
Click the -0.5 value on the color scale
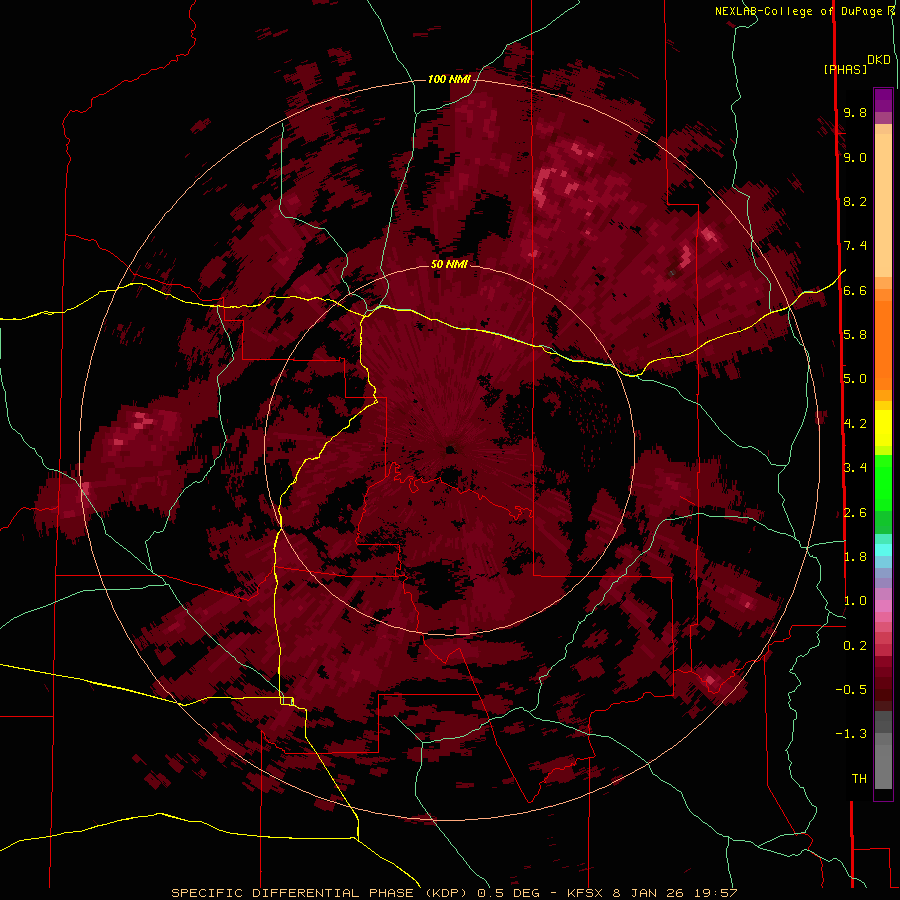[x=851, y=690]
